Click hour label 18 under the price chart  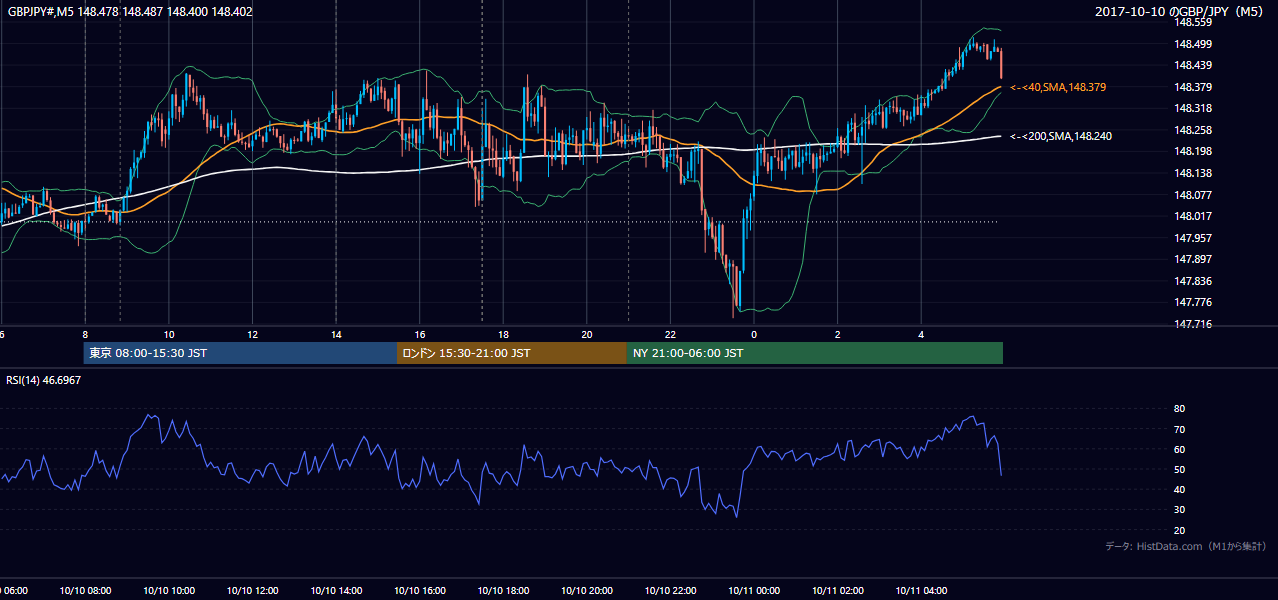click(504, 335)
